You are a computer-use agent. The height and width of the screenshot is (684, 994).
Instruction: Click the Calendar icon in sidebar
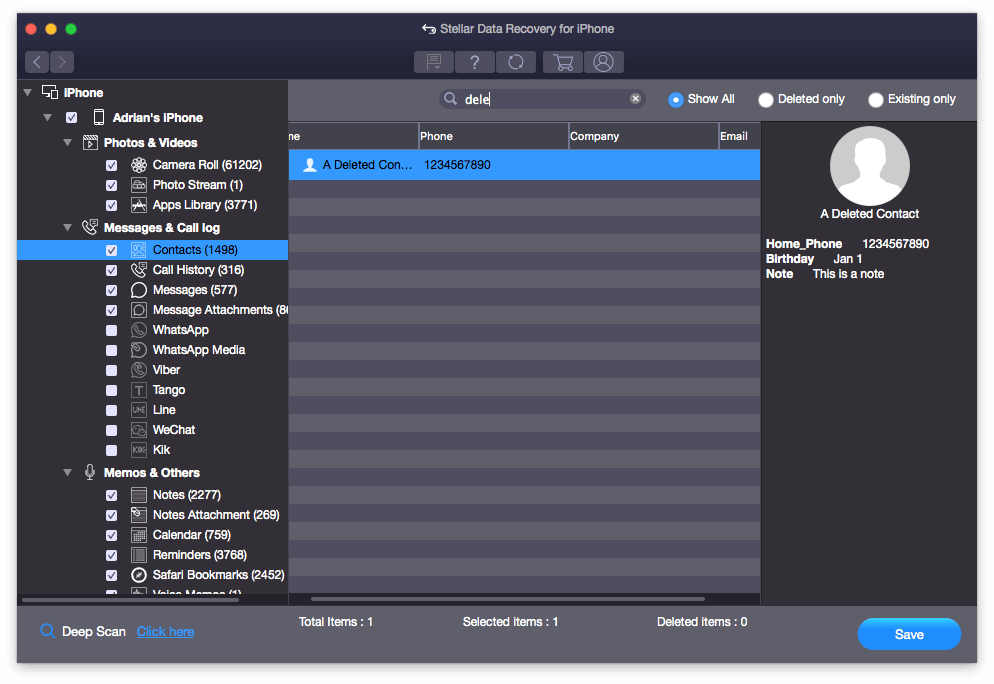(x=139, y=535)
